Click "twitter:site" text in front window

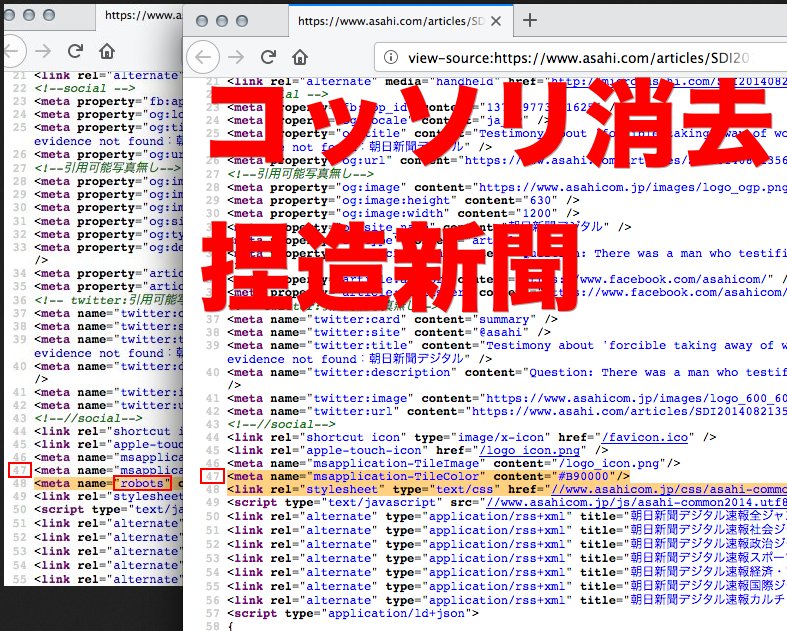pyautogui.click(x=357, y=332)
